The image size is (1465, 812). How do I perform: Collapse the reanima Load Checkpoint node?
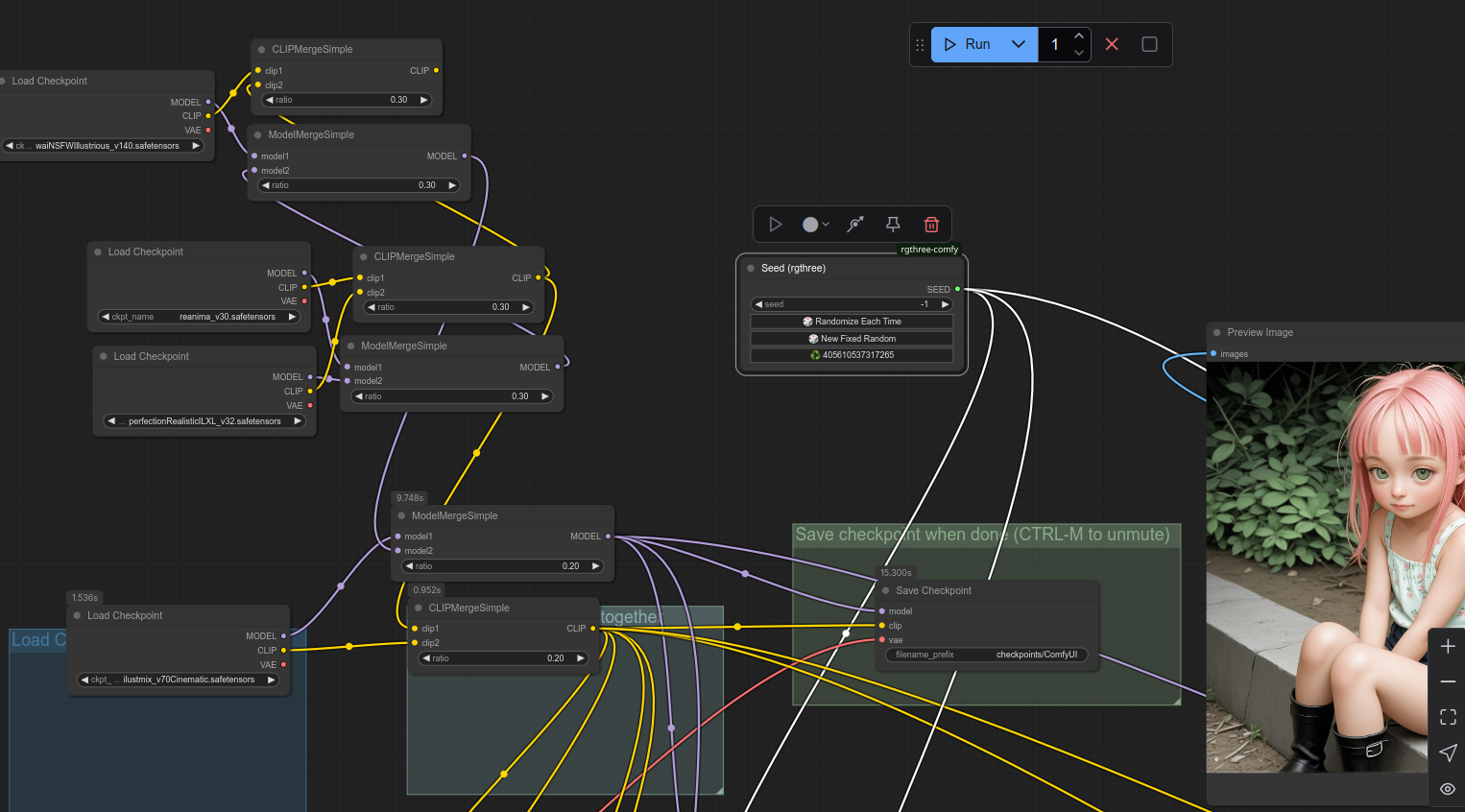(98, 251)
